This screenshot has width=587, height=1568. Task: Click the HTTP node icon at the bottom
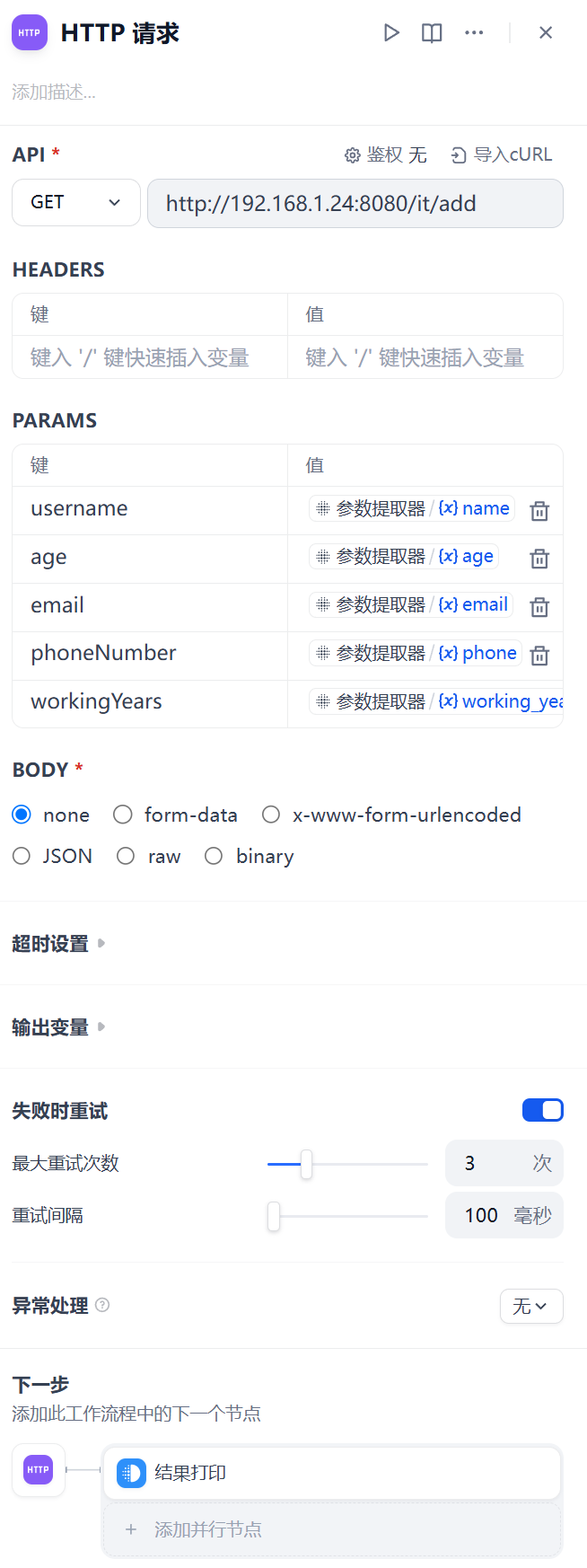[x=38, y=1470]
